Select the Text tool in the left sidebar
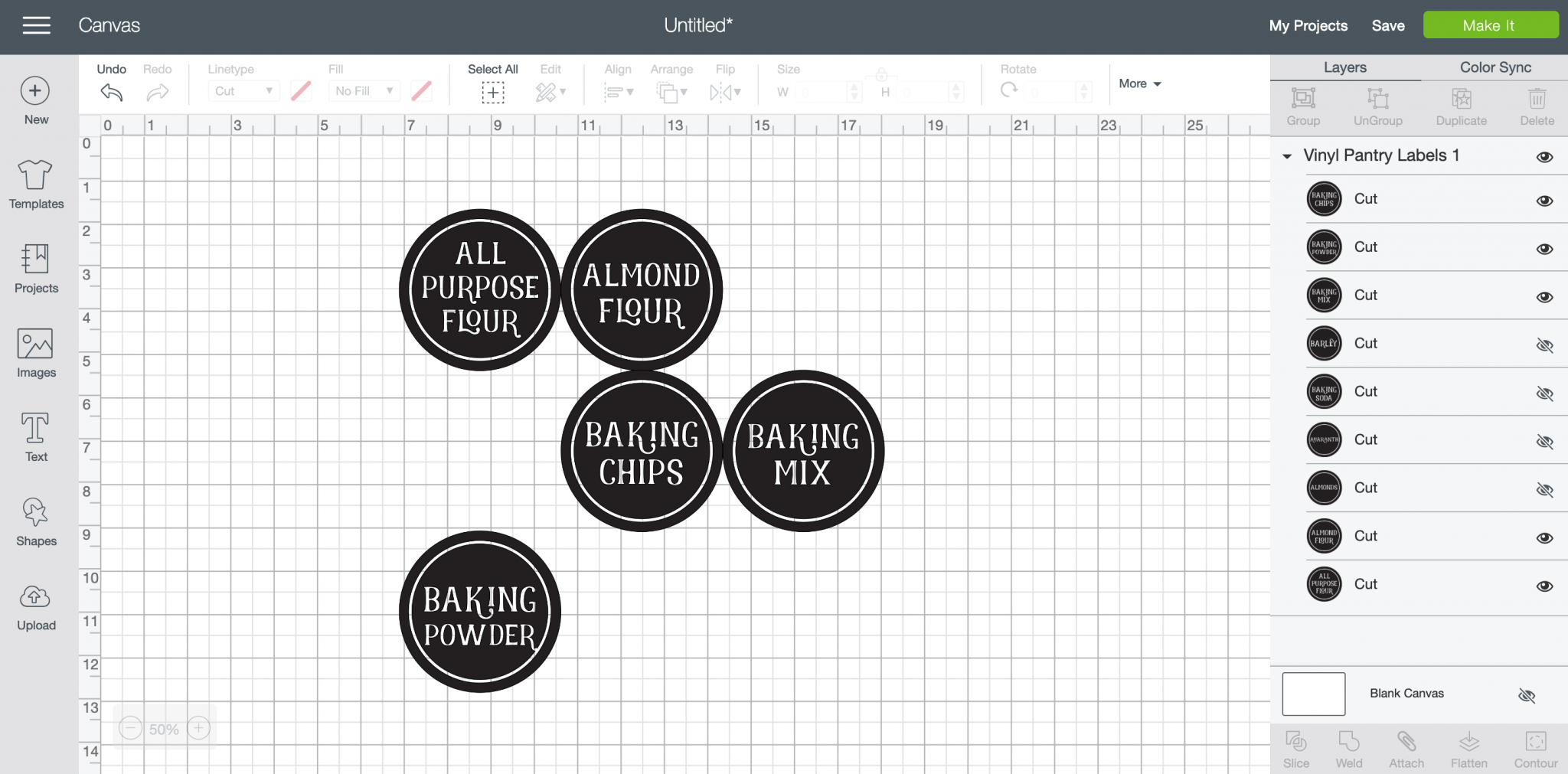The image size is (1568, 774). tap(35, 436)
